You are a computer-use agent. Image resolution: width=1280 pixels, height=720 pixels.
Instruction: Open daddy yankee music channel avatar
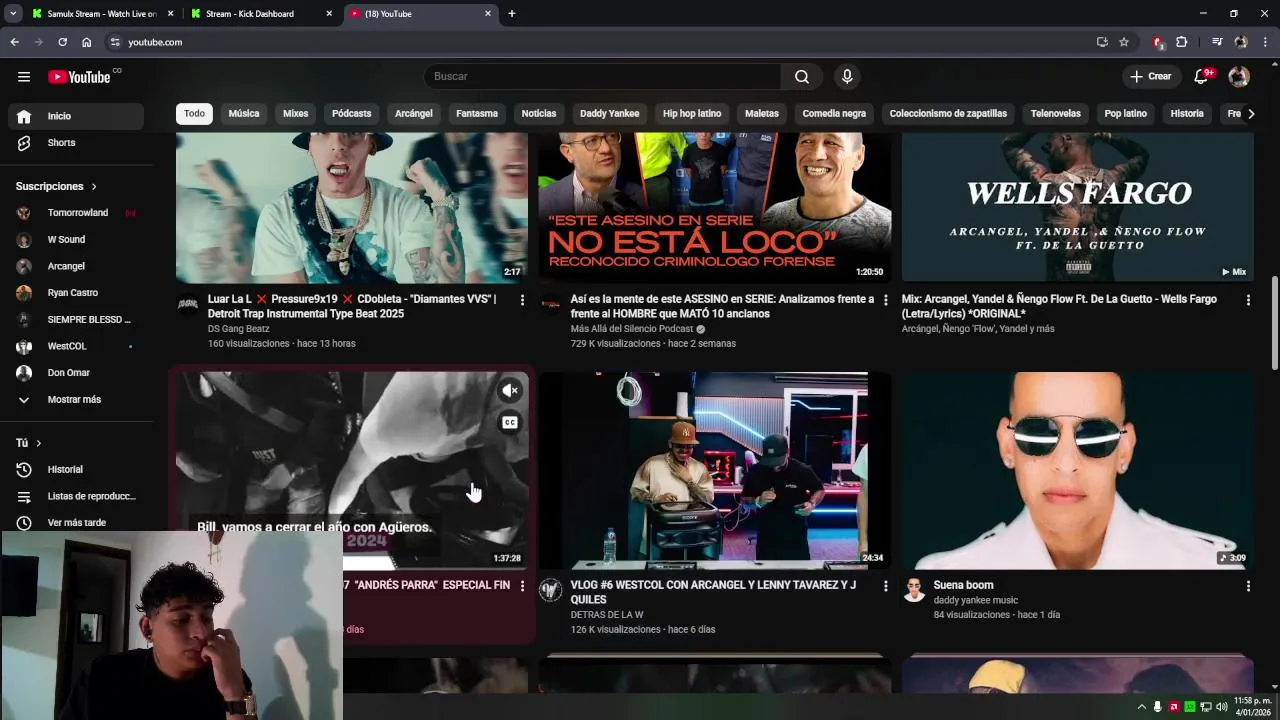point(914,591)
